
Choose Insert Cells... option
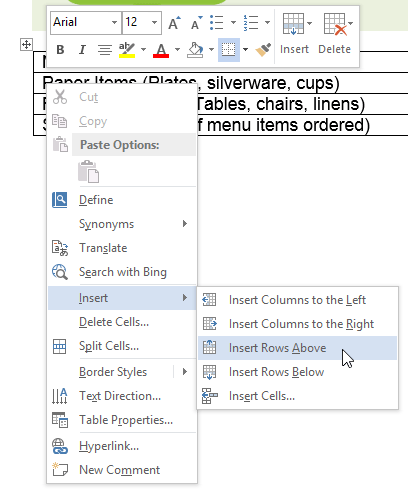(x=297, y=396)
